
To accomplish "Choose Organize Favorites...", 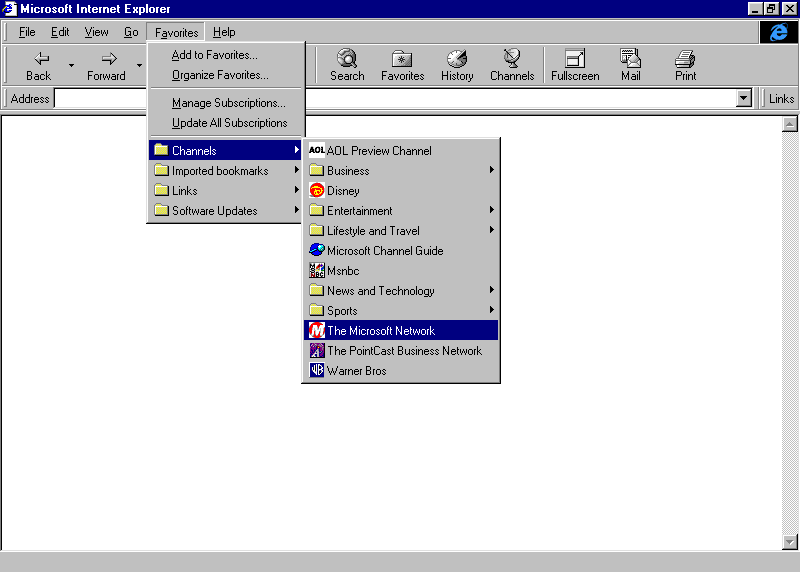I will 226,75.
